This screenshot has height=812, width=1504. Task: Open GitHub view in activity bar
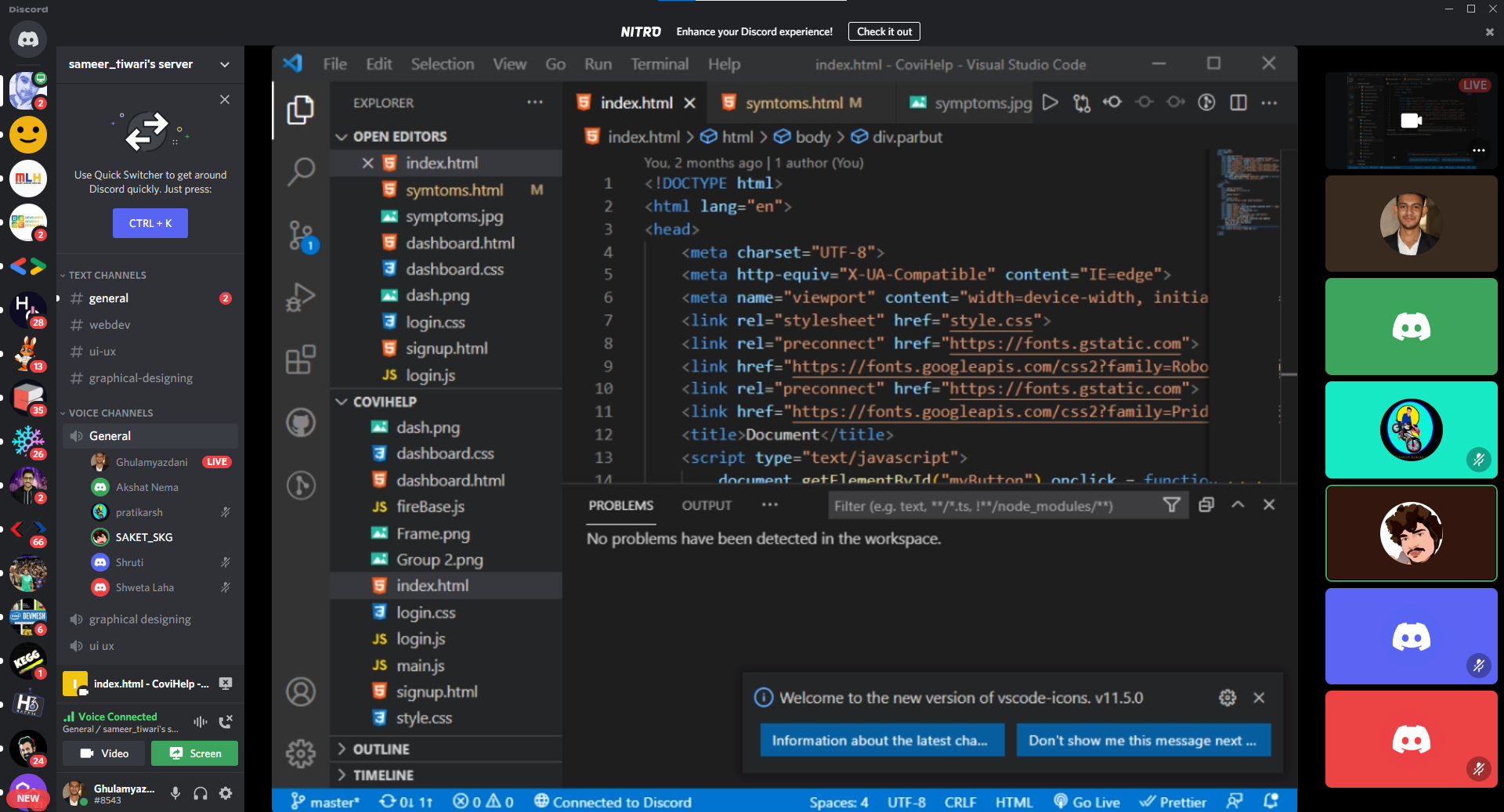tap(300, 423)
